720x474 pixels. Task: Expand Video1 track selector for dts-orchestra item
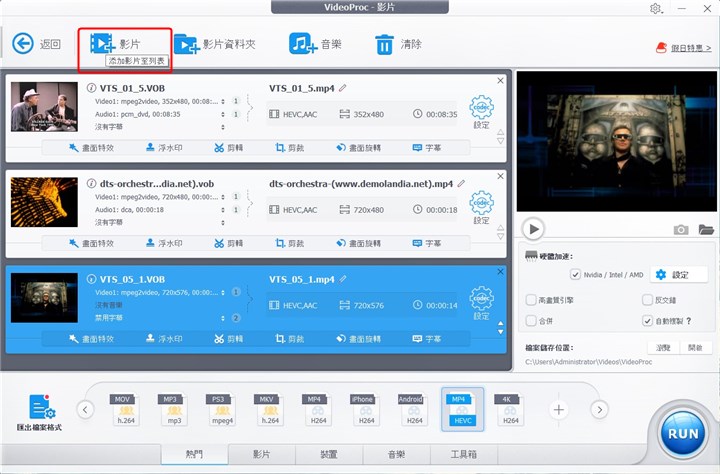pos(223,197)
